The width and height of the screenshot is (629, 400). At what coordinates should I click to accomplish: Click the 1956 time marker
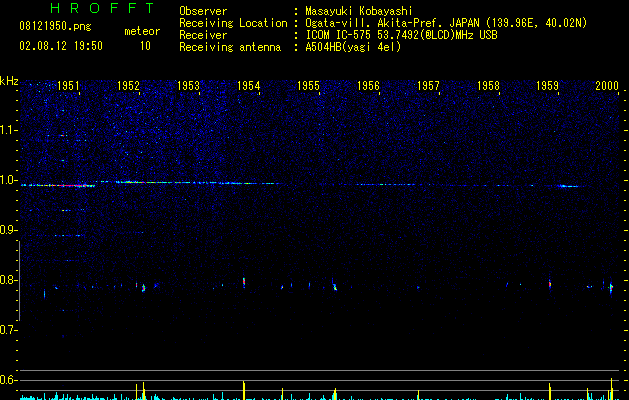pyautogui.click(x=368, y=86)
